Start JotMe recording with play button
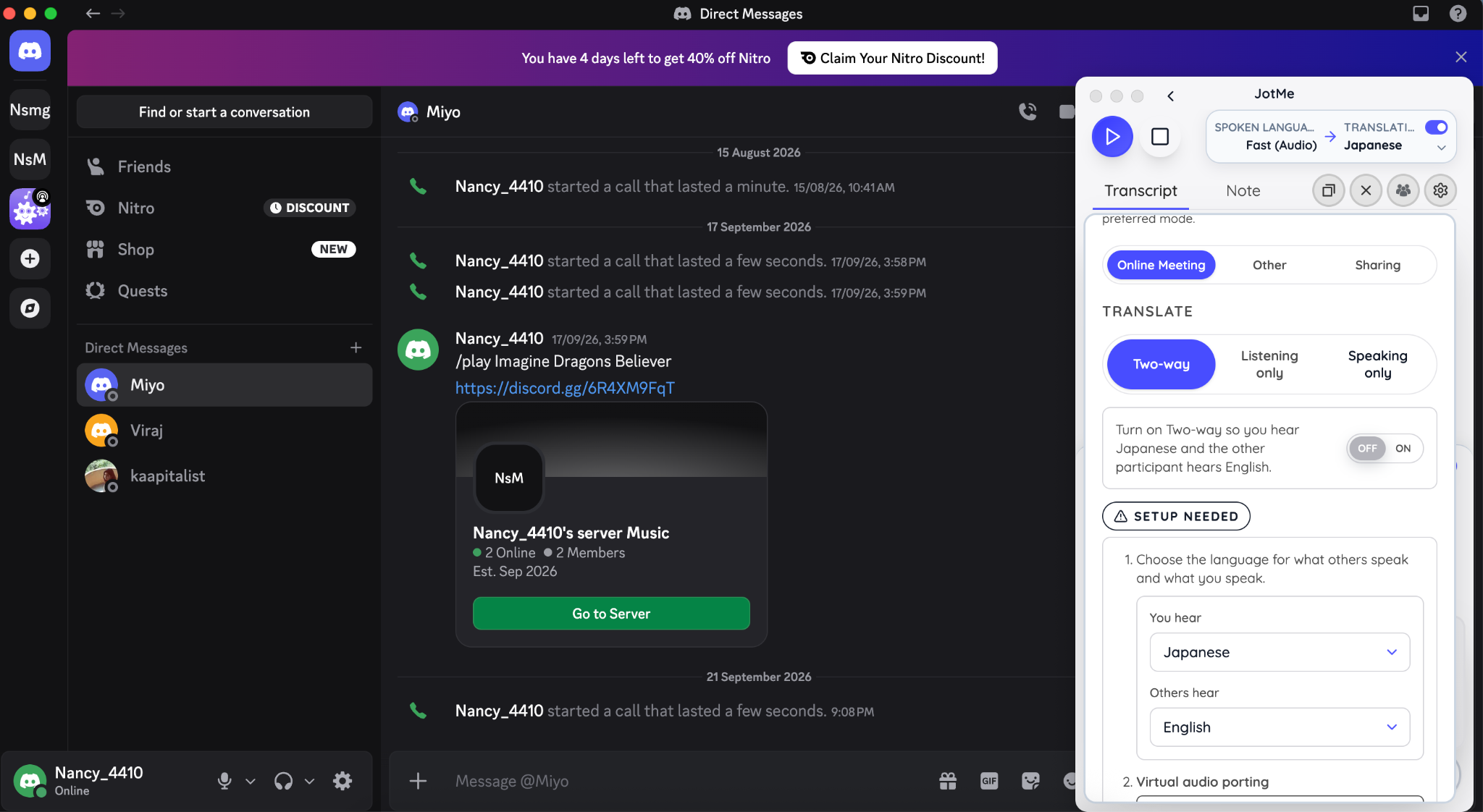 pyautogui.click(x=1112, y=136)
